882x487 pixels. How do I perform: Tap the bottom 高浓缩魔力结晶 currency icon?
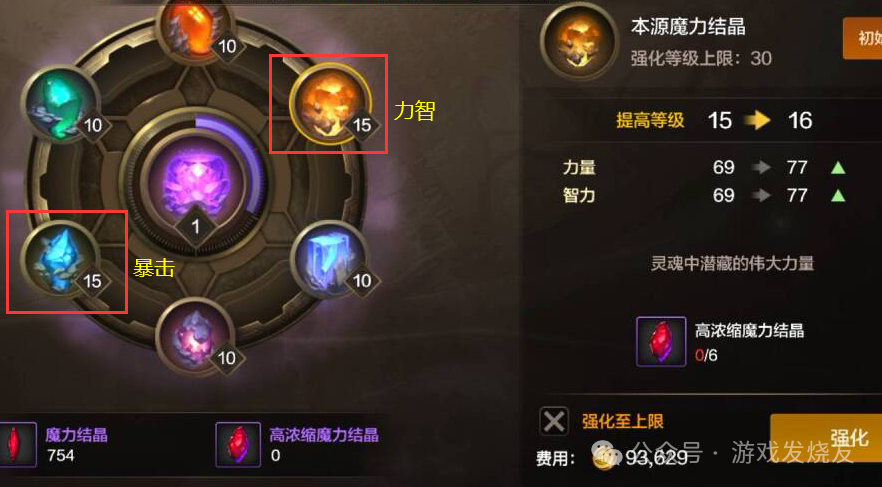coord(238,444)
